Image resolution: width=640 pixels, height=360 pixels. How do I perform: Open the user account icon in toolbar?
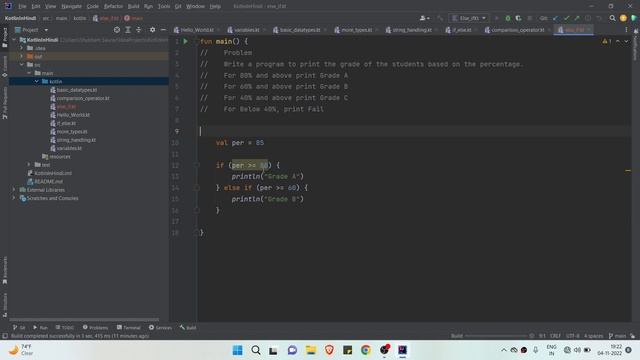(424, 18)
